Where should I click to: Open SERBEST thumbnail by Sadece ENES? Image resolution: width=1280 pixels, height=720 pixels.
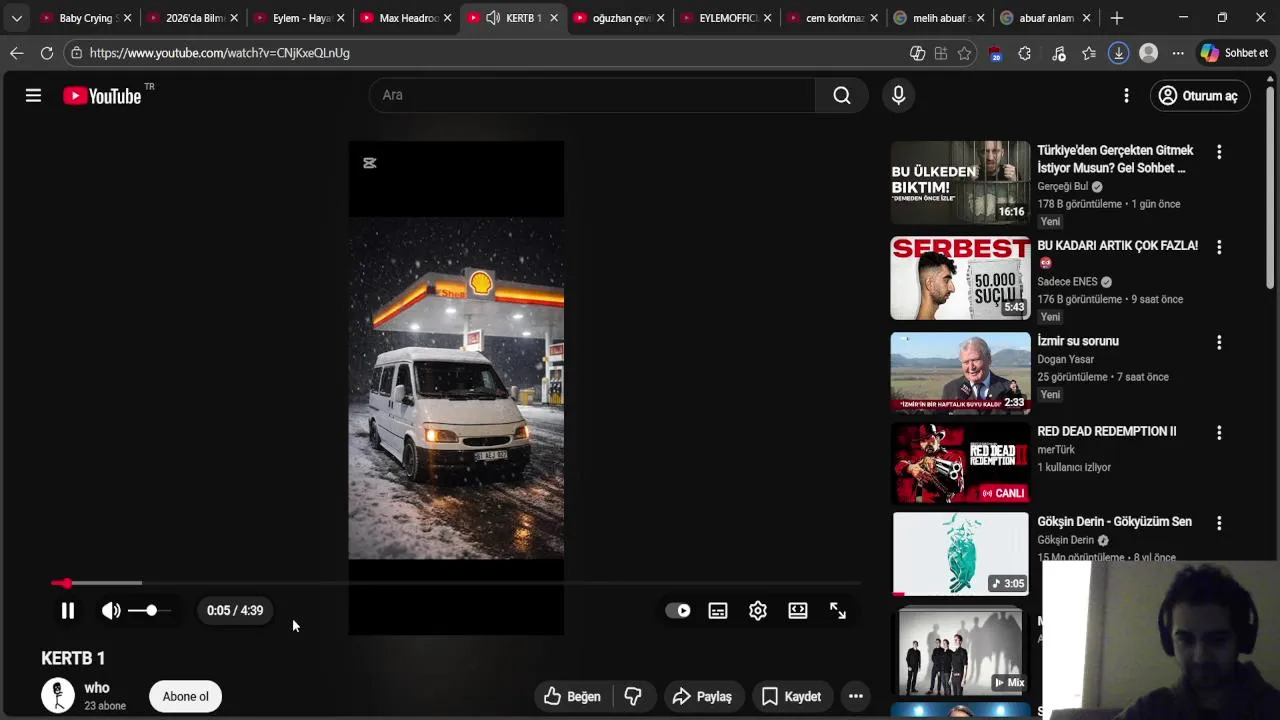tap(960, 277)
